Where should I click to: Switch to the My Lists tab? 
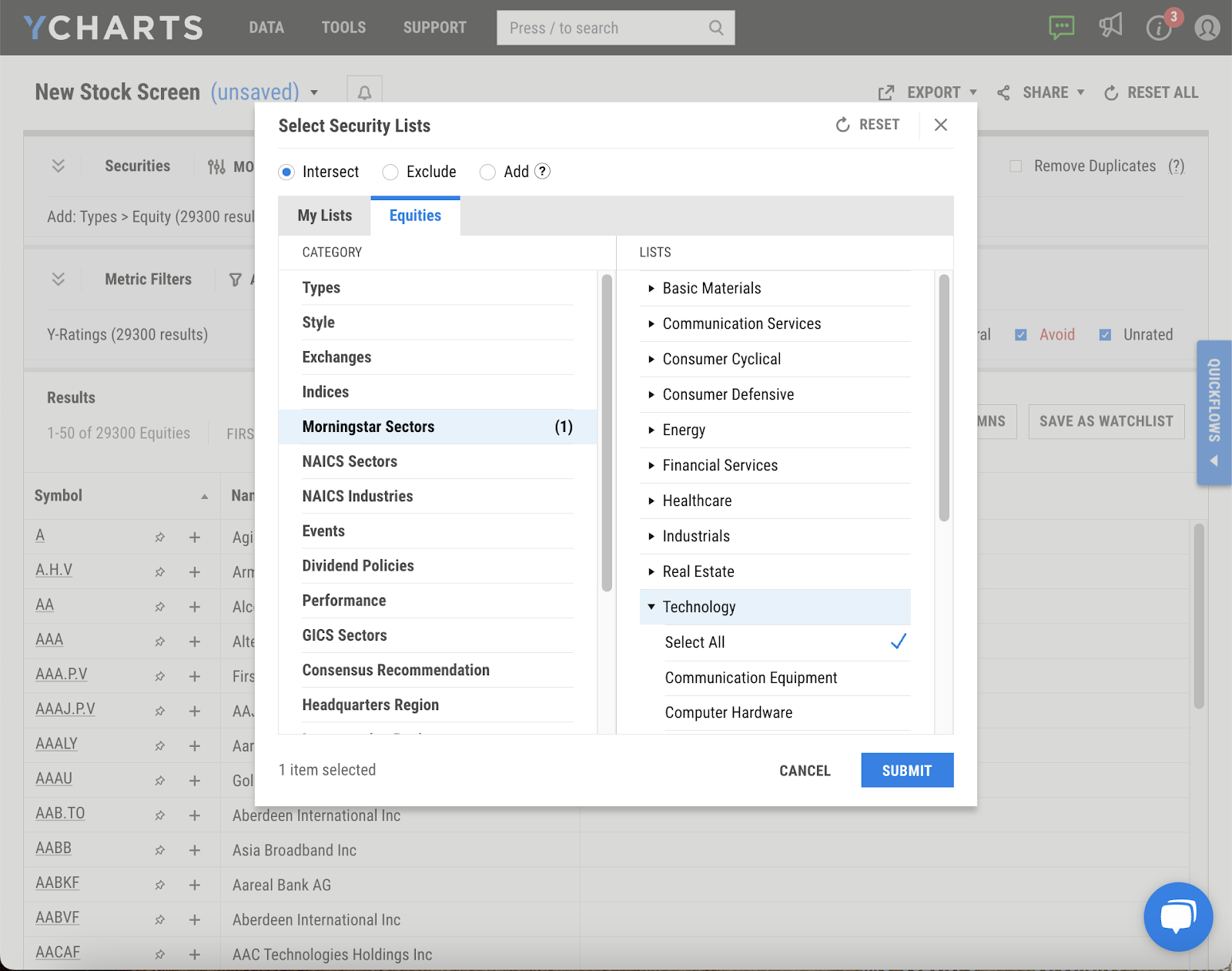pos(325,216)
